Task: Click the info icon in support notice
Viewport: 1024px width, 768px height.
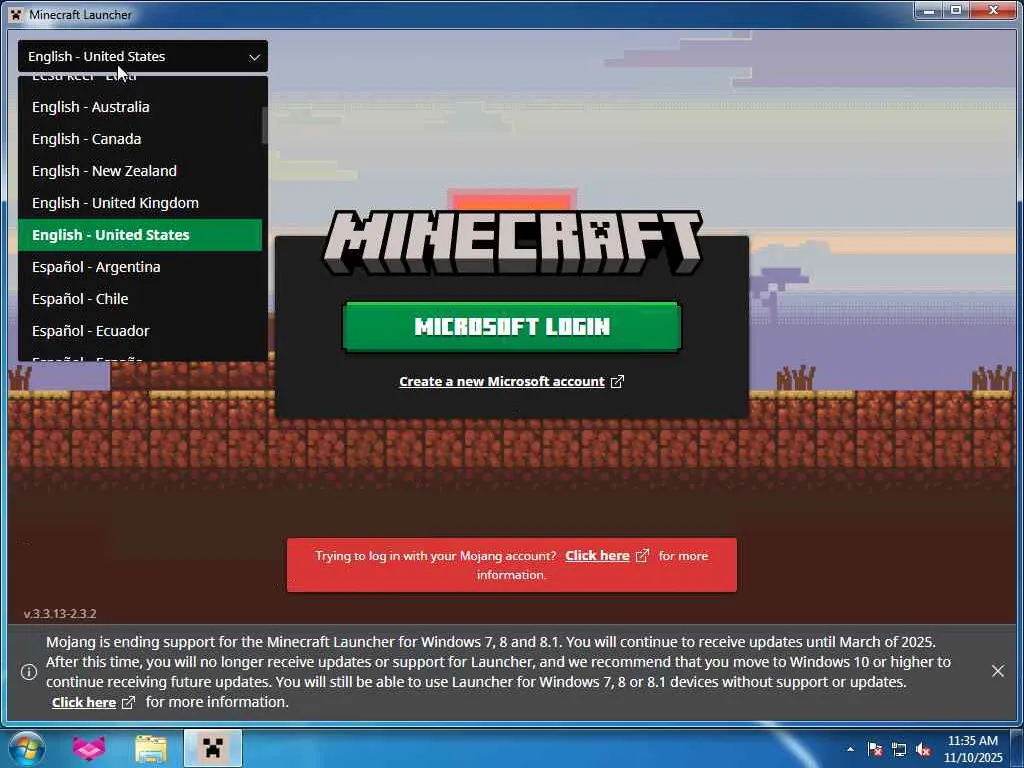Action: click(x=29, y=672)
